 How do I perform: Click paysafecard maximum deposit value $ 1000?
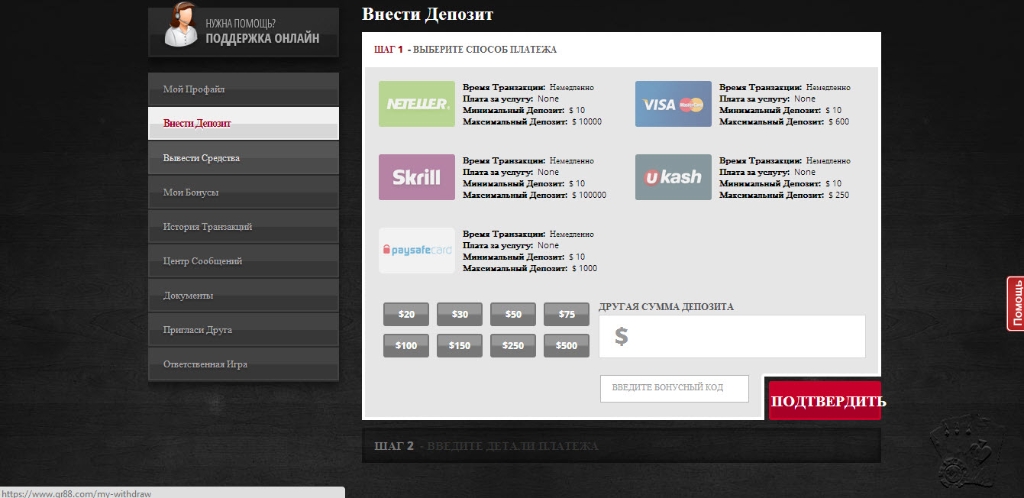click(584, 268)
